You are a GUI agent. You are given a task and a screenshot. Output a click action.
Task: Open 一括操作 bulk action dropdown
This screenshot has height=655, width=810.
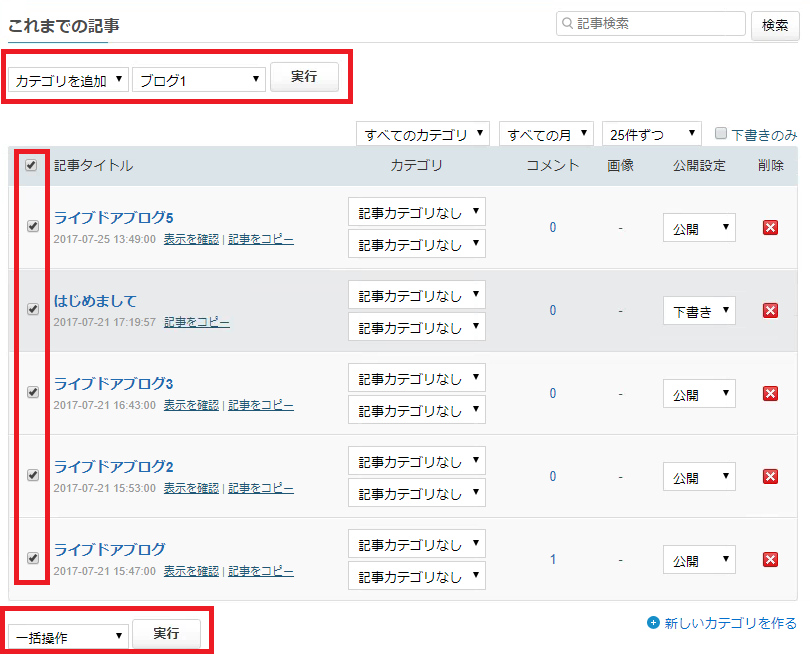click(x=68, y=636)
